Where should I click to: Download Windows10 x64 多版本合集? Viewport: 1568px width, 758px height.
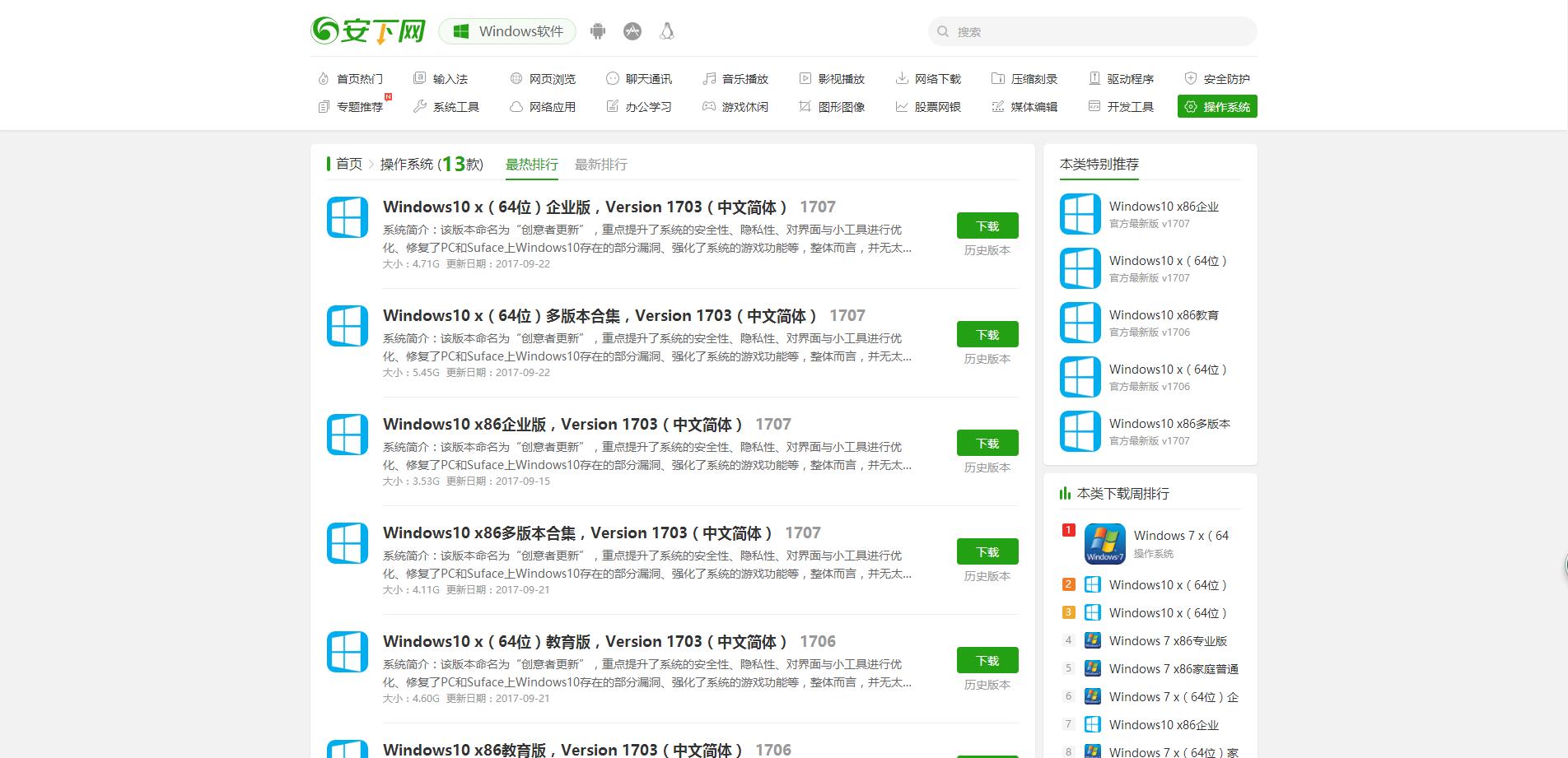(x=987, y=334)
